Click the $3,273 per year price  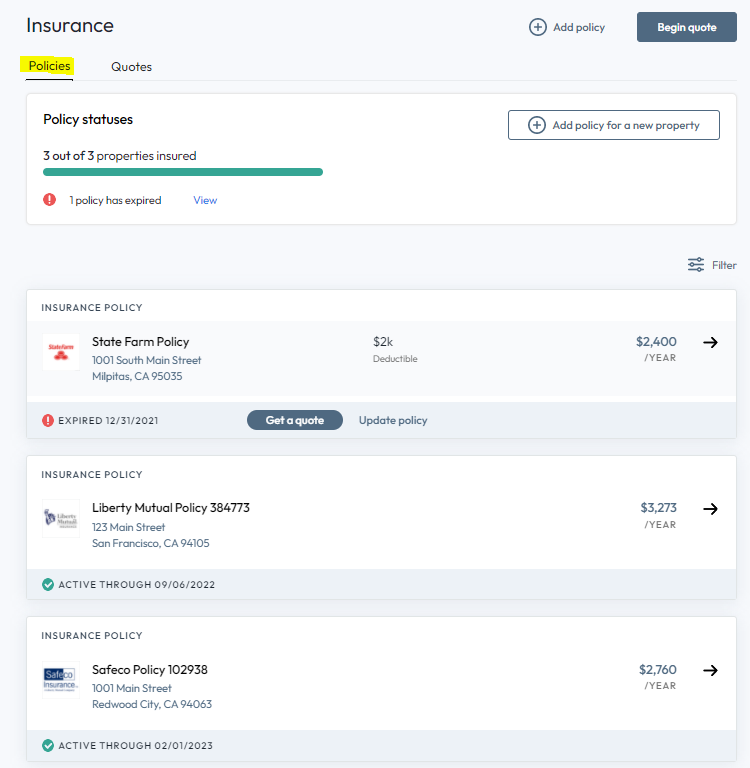[x=658, y=507]
